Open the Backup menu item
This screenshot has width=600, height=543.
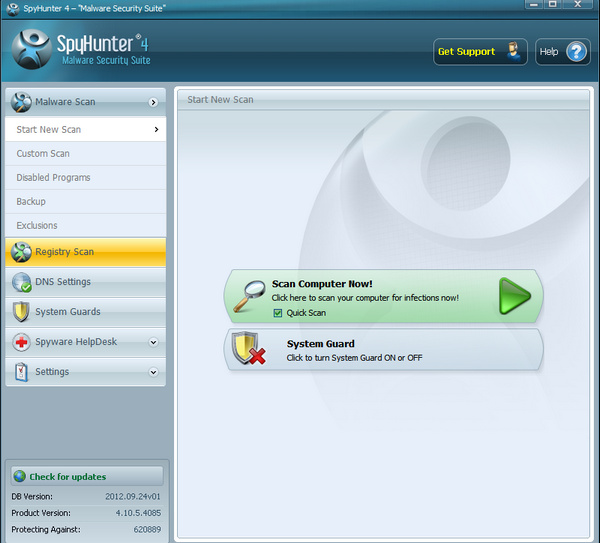point(31,202)
